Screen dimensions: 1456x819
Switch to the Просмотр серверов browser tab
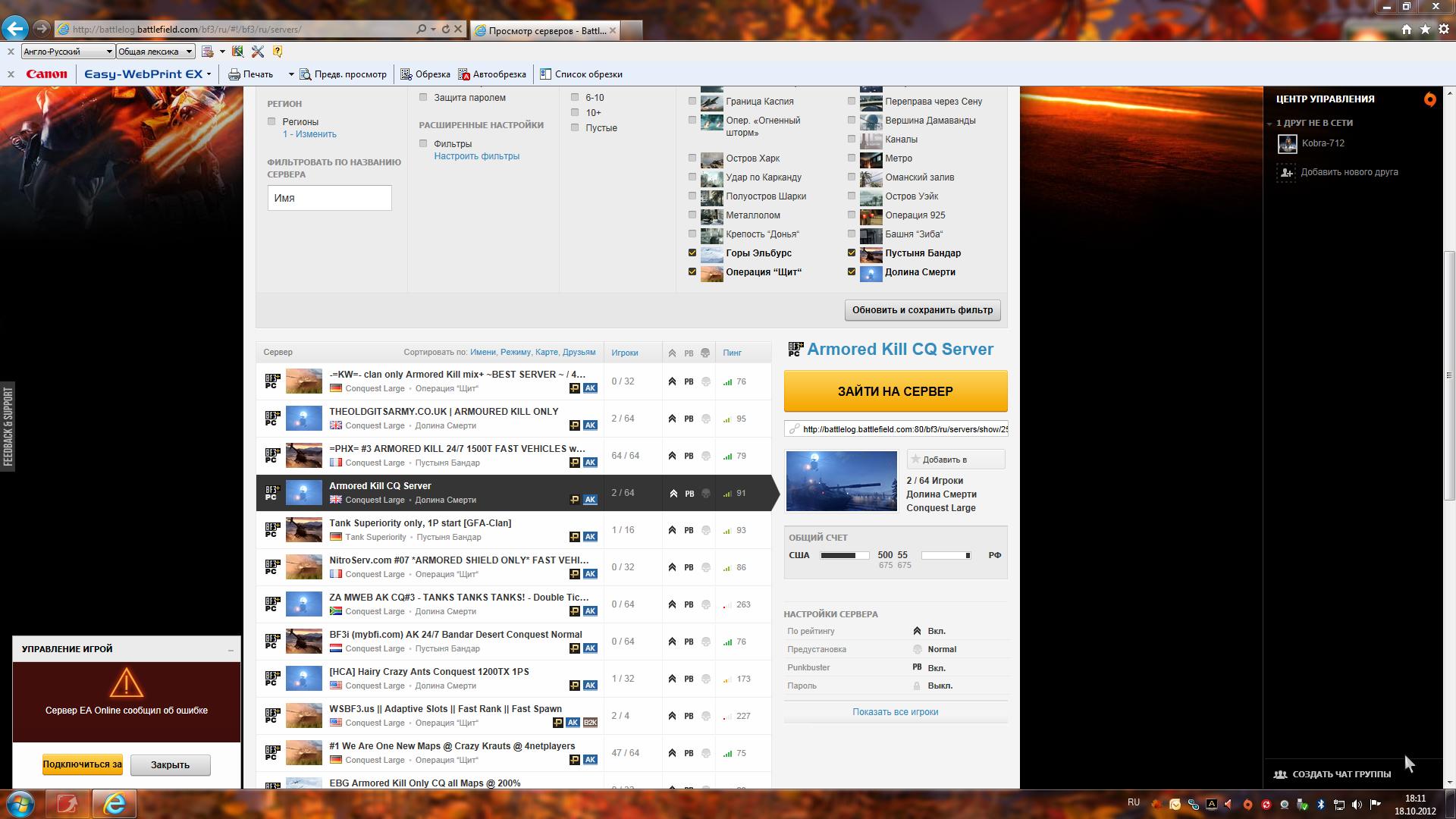pos(546,30)
